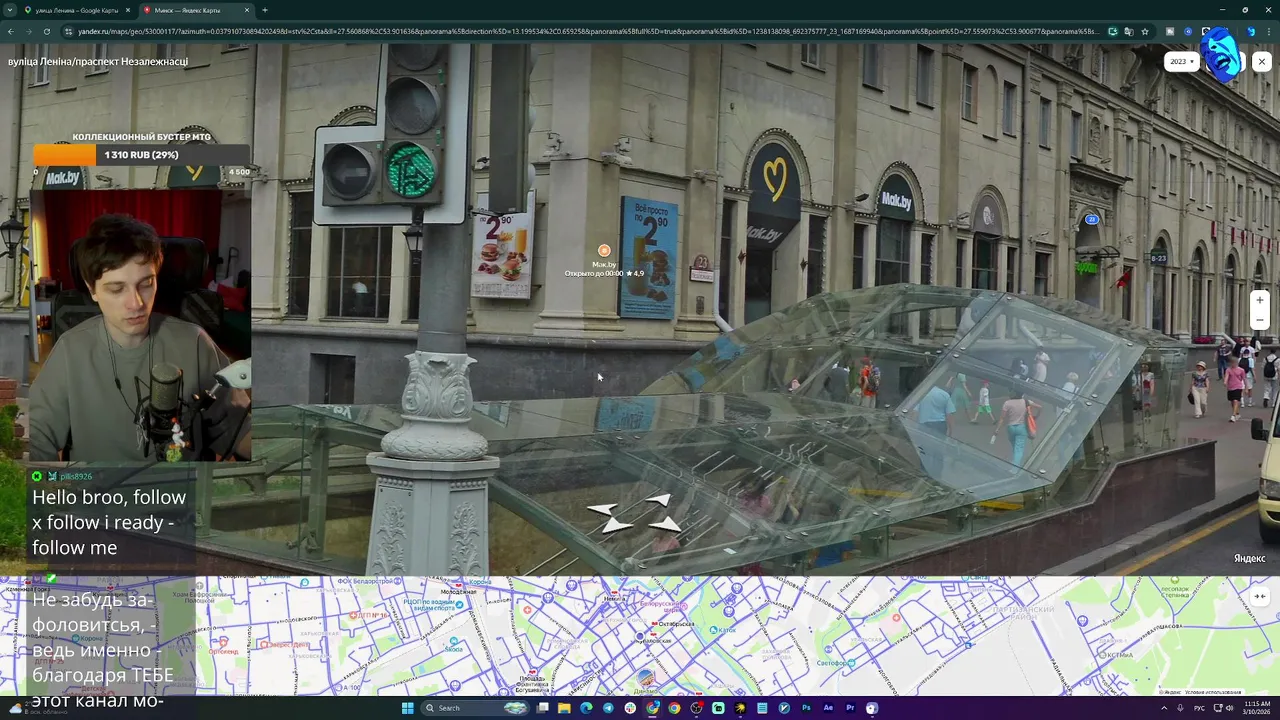The height and width of the screenshot is (720, 1280).
Task: Open the browser profile avatar
Action: point(1251,31)
